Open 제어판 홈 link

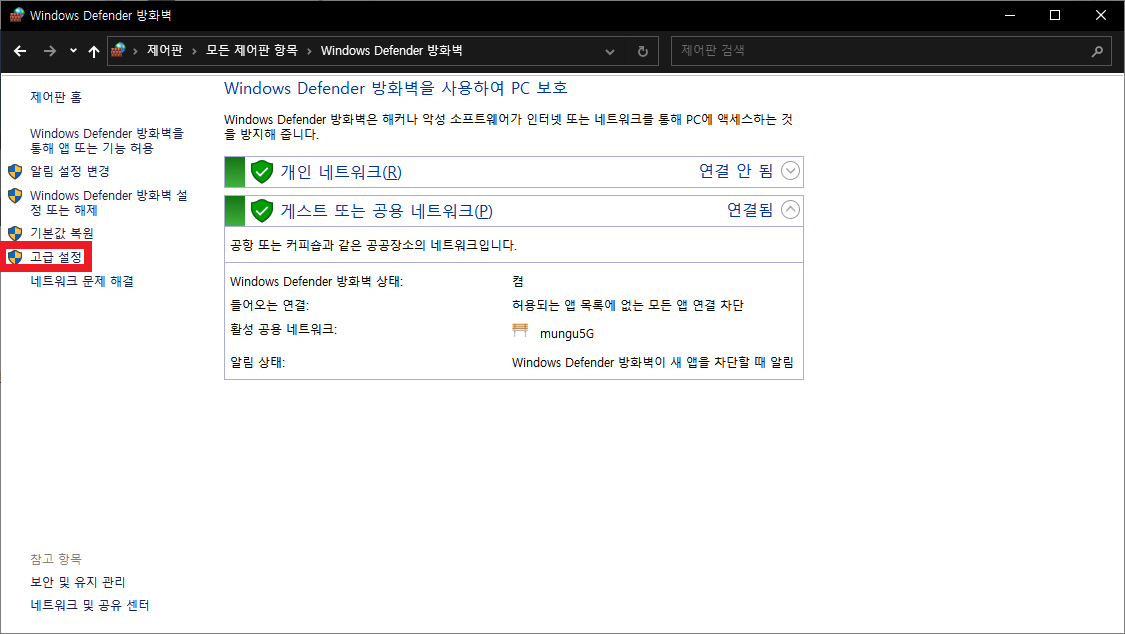click(56, 97)
